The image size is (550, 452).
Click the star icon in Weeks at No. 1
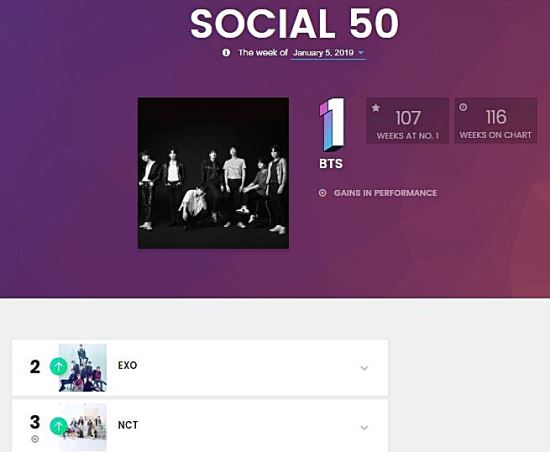tap(376, 108)
